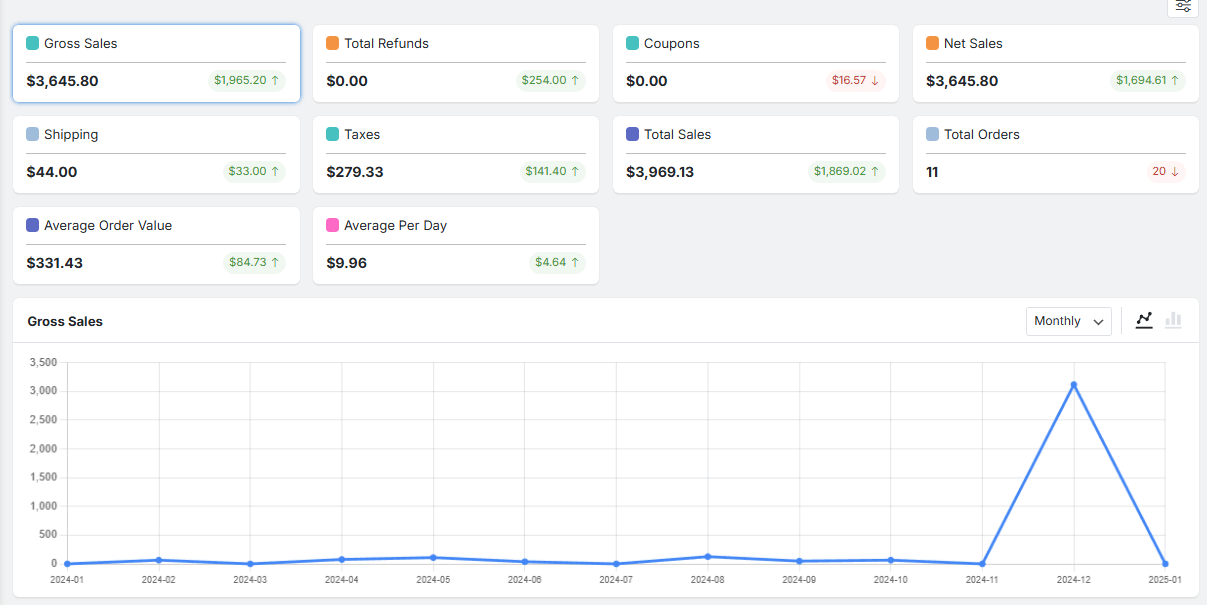Image resolution: width=1207 pixels, height=605 pixels.
Task: Click the 2024-12 peak data point
Action: click(x=1074, y=385)
